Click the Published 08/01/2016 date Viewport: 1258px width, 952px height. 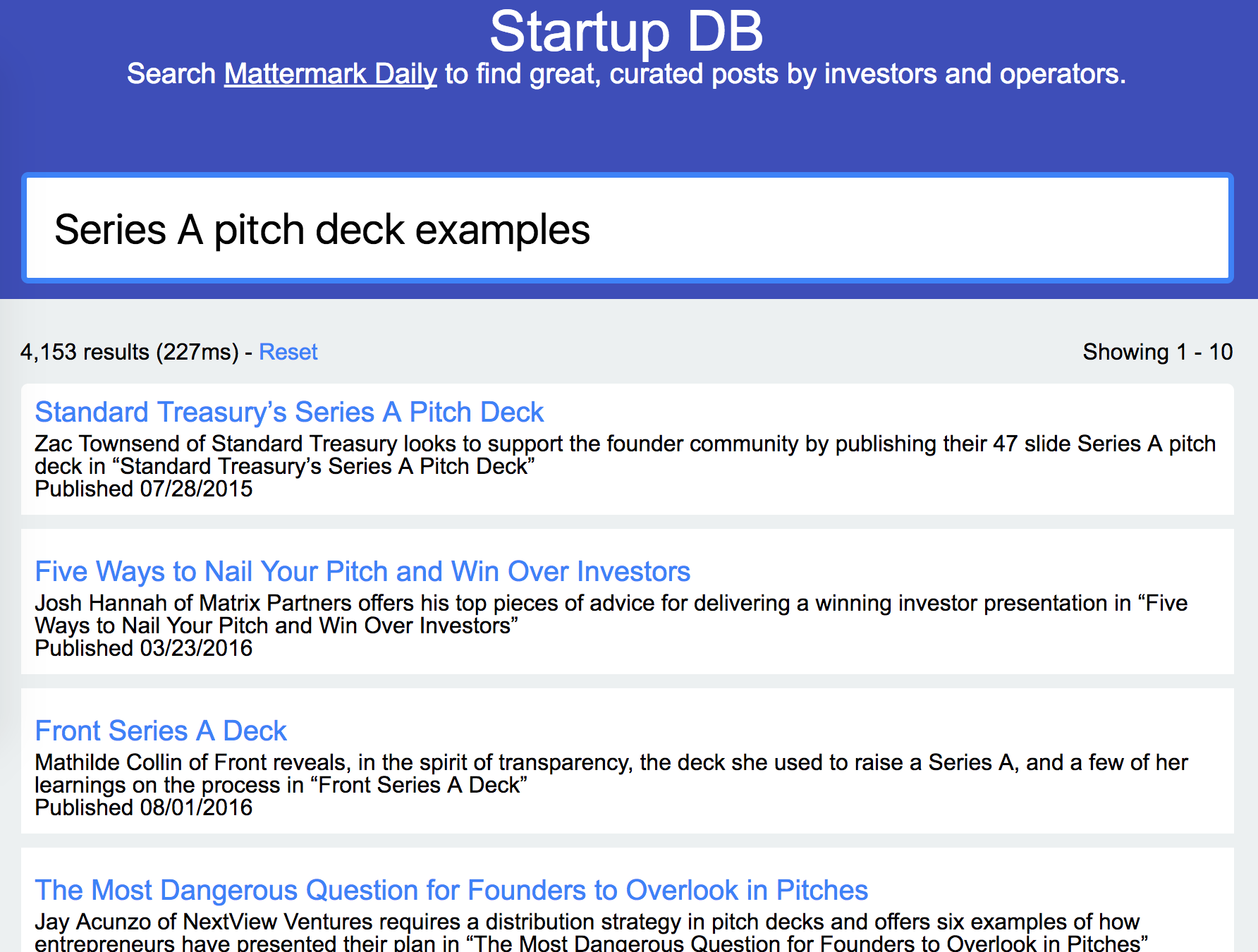click(144, 807)
